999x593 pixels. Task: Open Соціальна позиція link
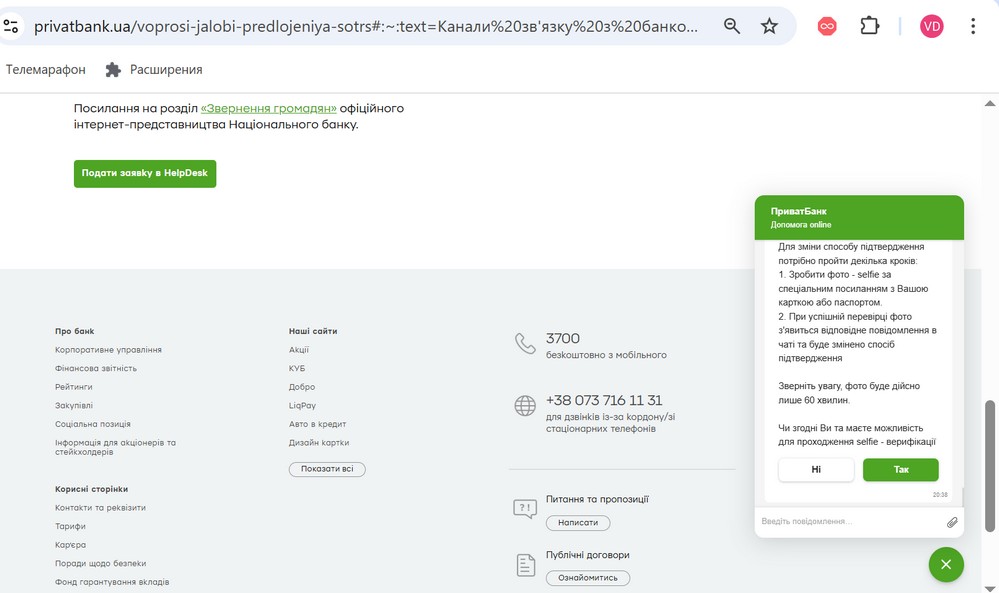click(93, 424)
